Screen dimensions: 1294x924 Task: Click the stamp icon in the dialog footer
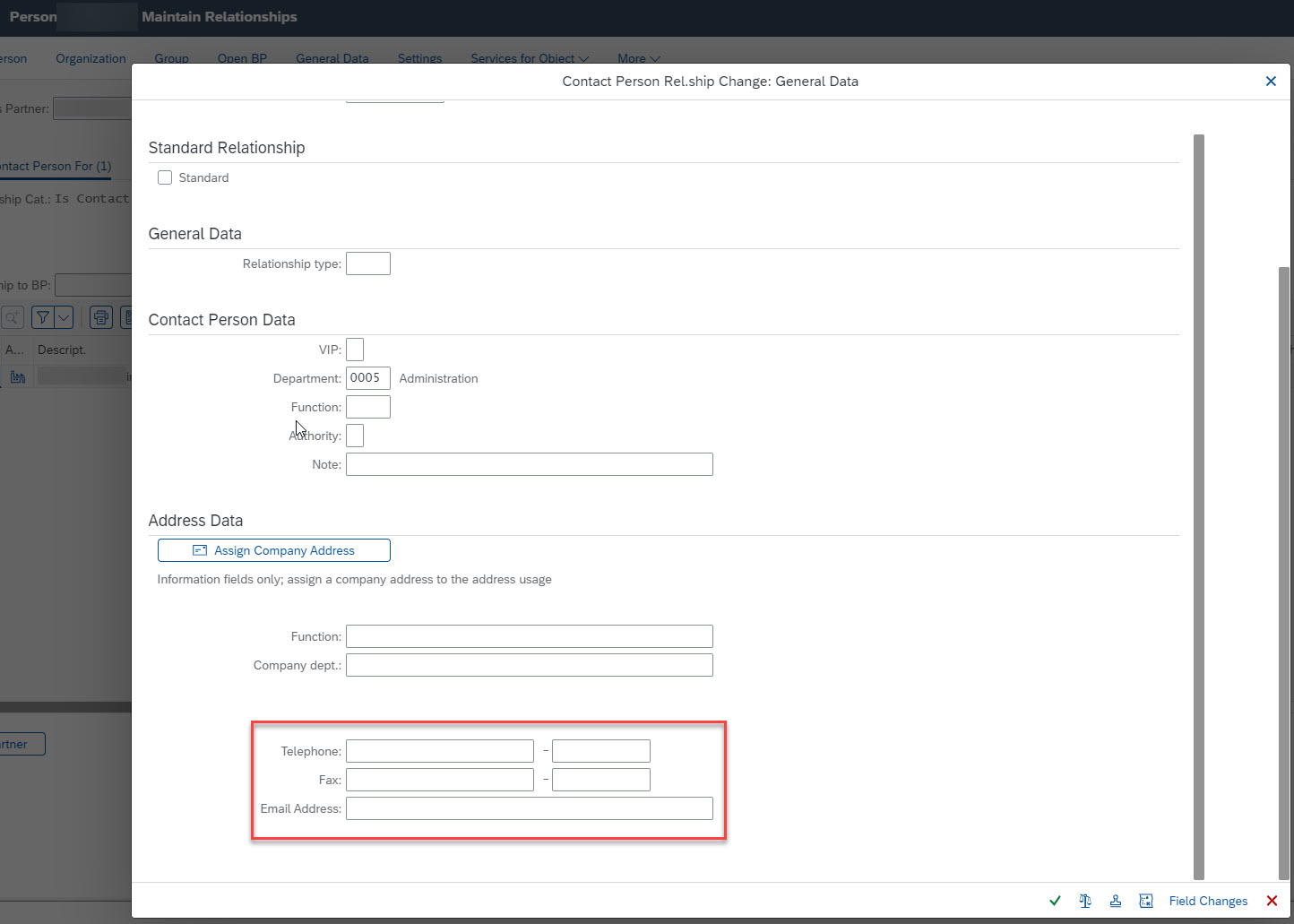pyautogui.click(x=1116, y=901)
